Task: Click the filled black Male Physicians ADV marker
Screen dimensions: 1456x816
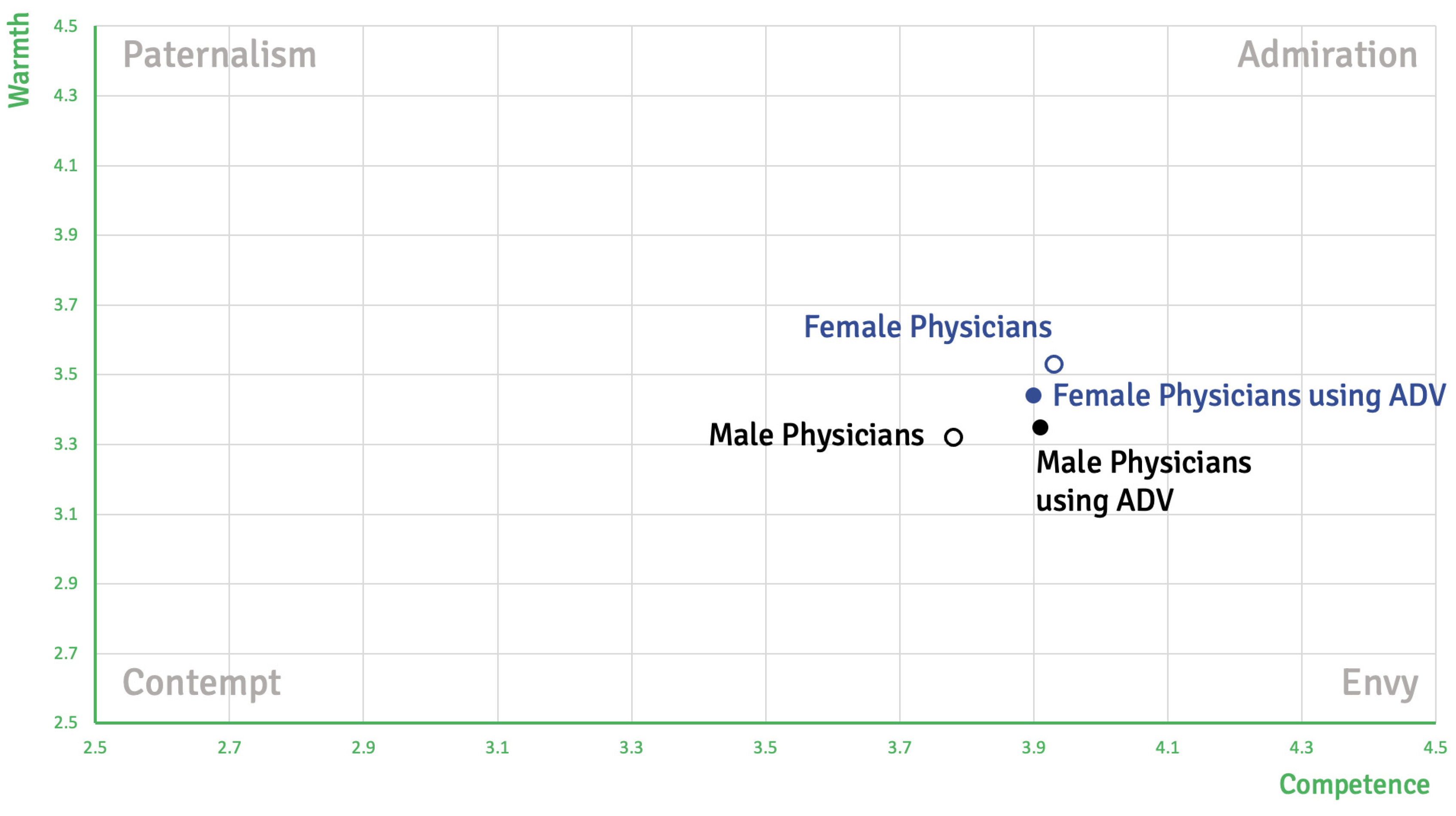Action: (x=1040, y=427)
